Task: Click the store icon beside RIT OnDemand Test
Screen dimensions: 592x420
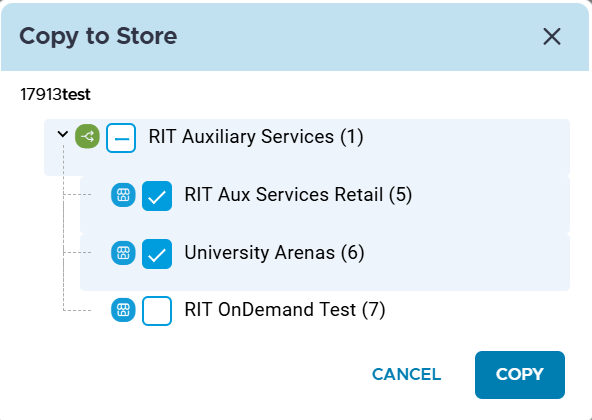Action: 123,310
